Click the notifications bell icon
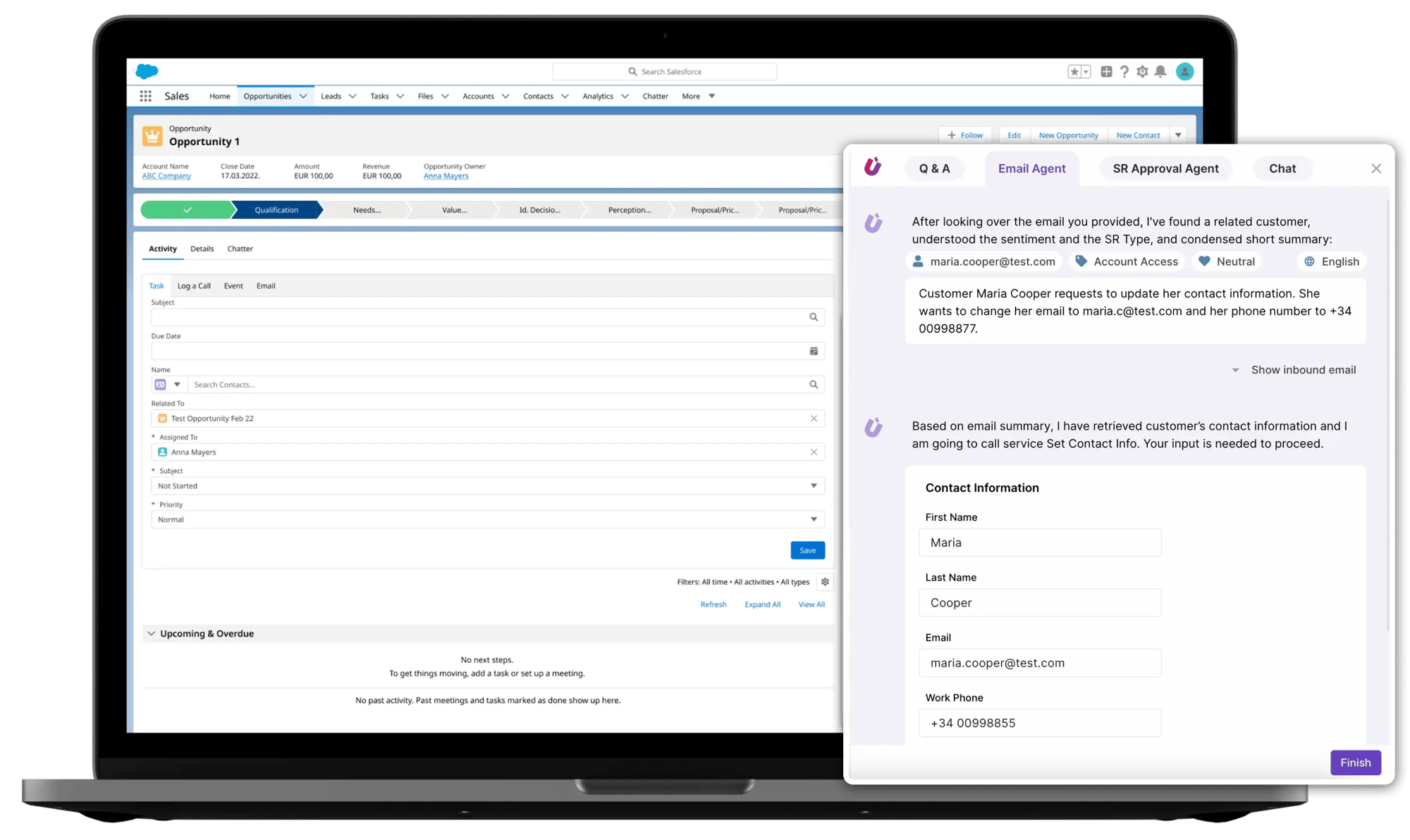This screenshot has height=840, width=1410. coord(1162,71)
